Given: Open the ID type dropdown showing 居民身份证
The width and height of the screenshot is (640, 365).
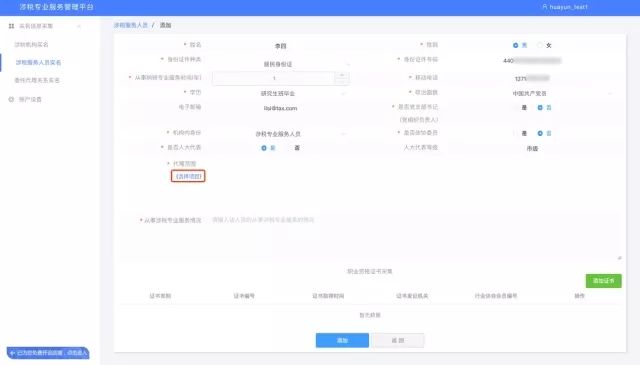Looking at the screenshot, I should click(280, 64).
